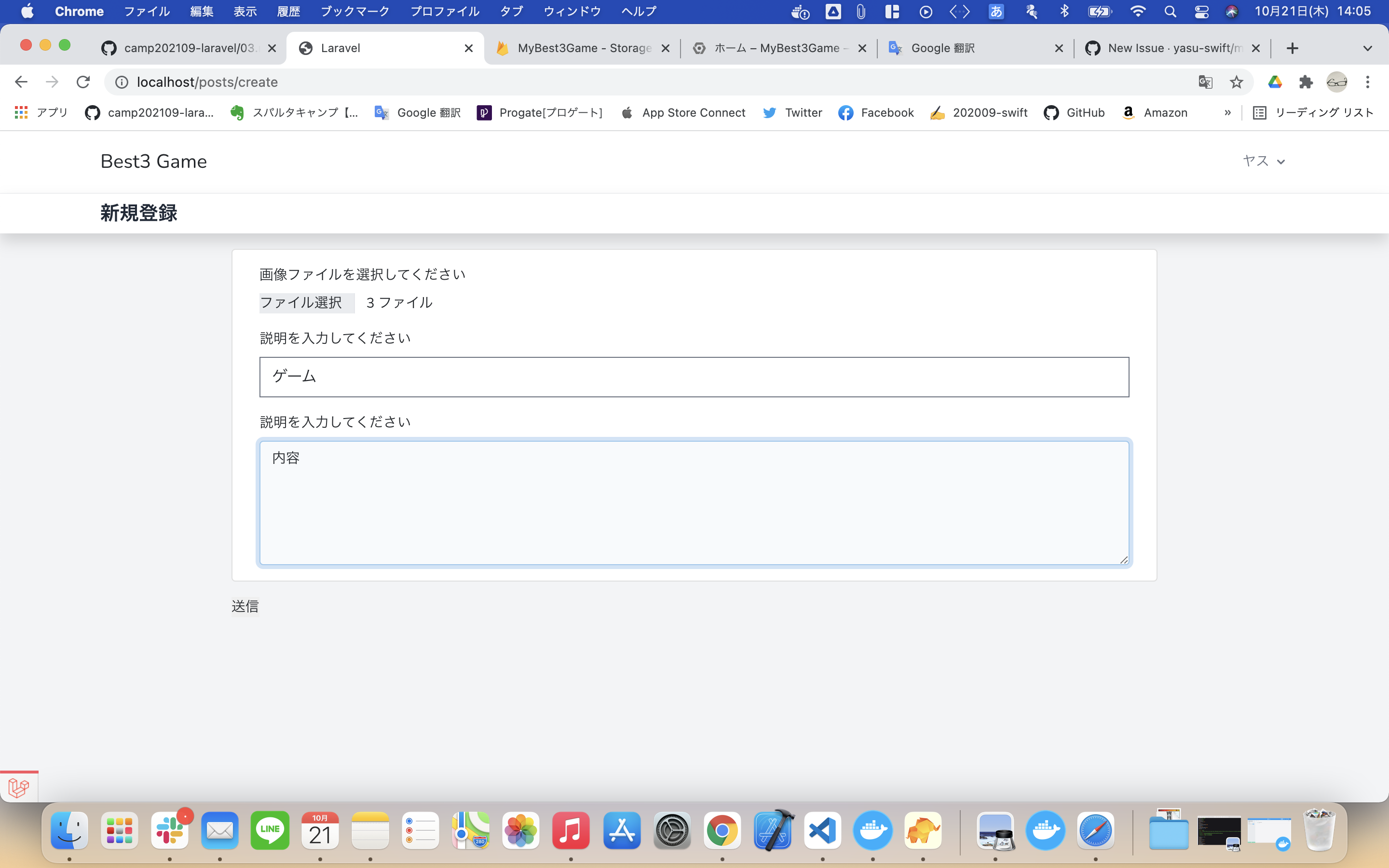
Task: Click inside the 内容 textarea
Action: tap(694, 503)
